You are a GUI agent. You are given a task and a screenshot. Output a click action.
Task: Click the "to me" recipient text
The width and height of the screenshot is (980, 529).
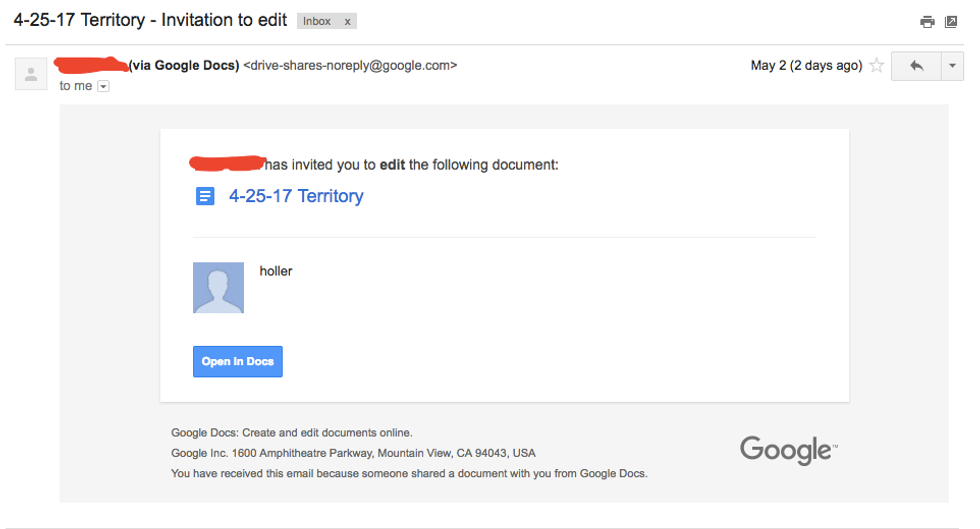tap(76, 86)
